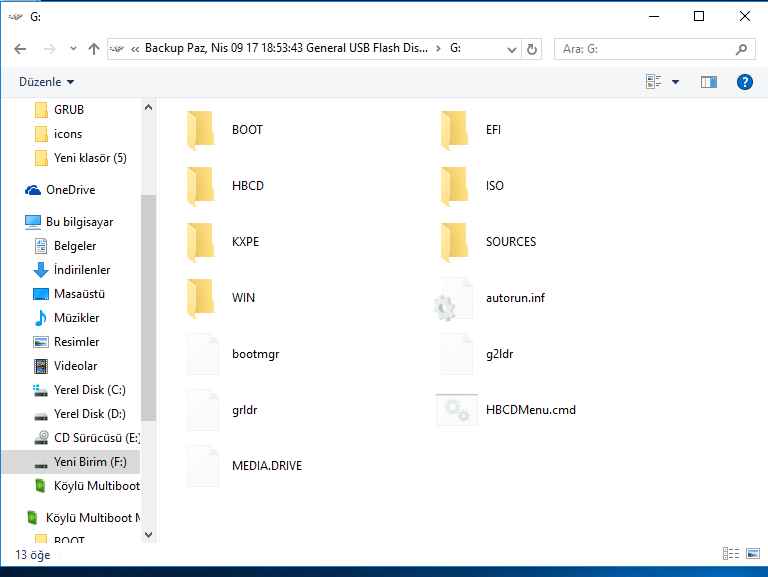Select Yerel Disk (C:) in sidebar
The height and width of the screenshot is (577, 768).
click(x=89, y=390)
